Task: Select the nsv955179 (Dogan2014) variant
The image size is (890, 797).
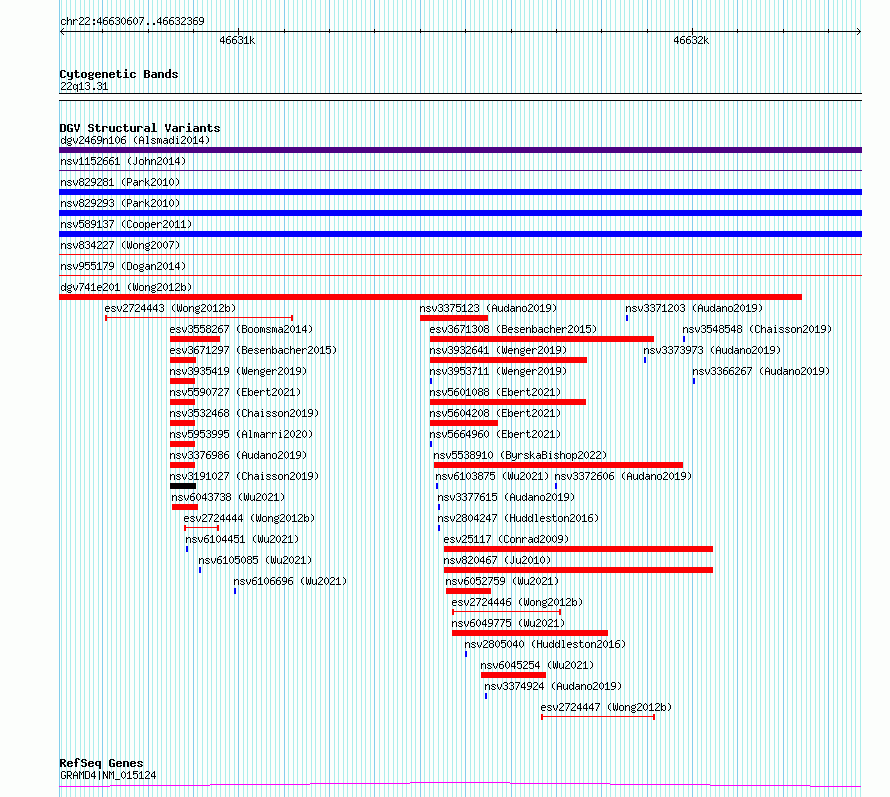Action: (x=123, y=266)
